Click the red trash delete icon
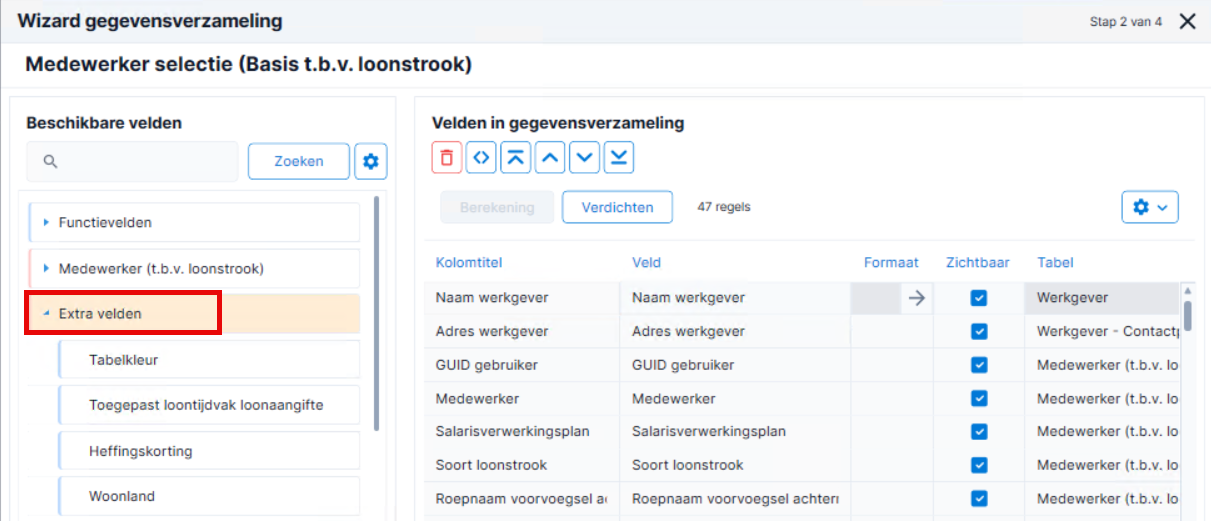 coord(447,158)
